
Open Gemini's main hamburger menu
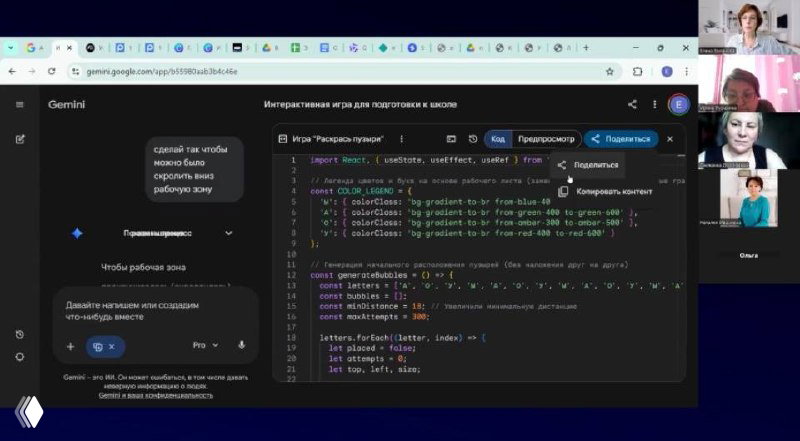point(20,105)
